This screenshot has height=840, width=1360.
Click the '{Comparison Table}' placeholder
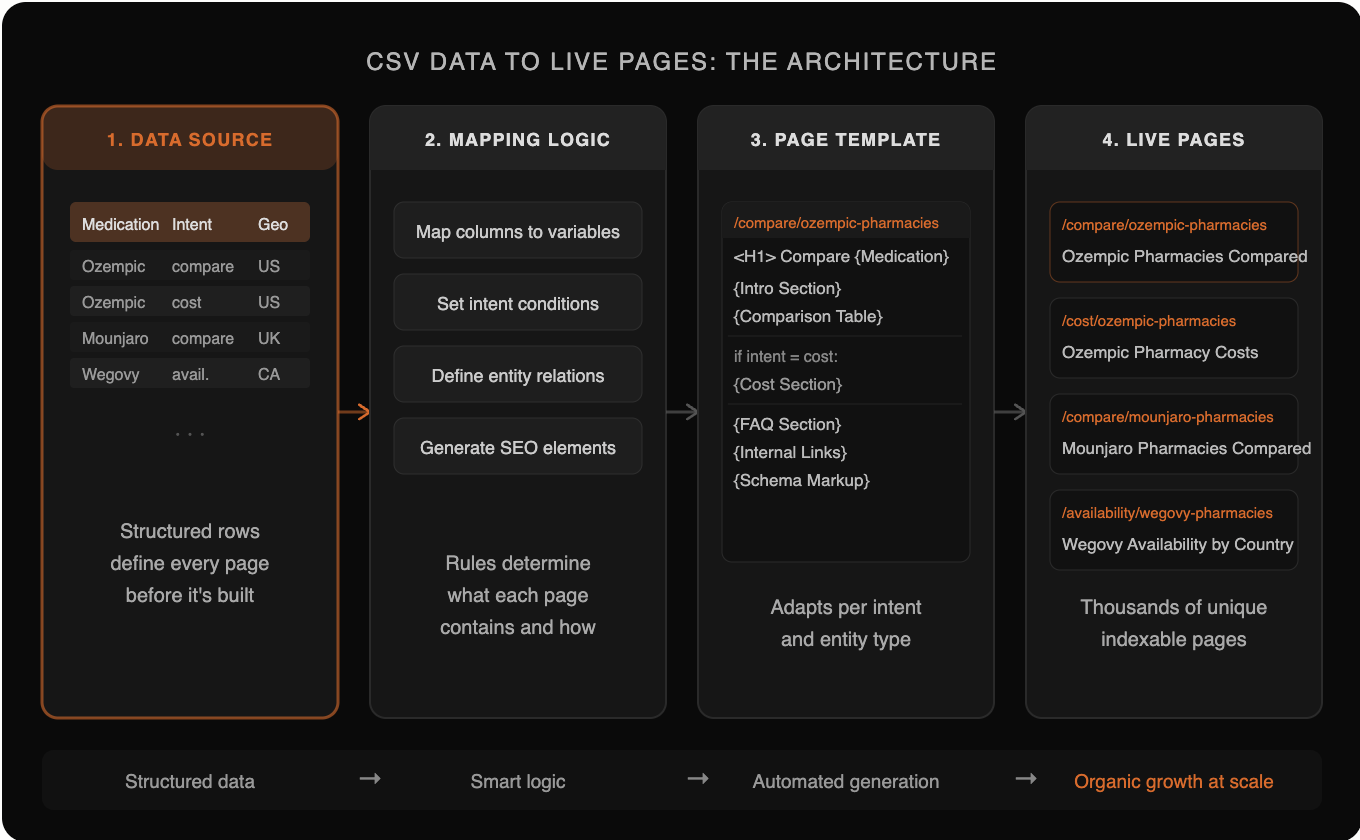click(808, 316)
